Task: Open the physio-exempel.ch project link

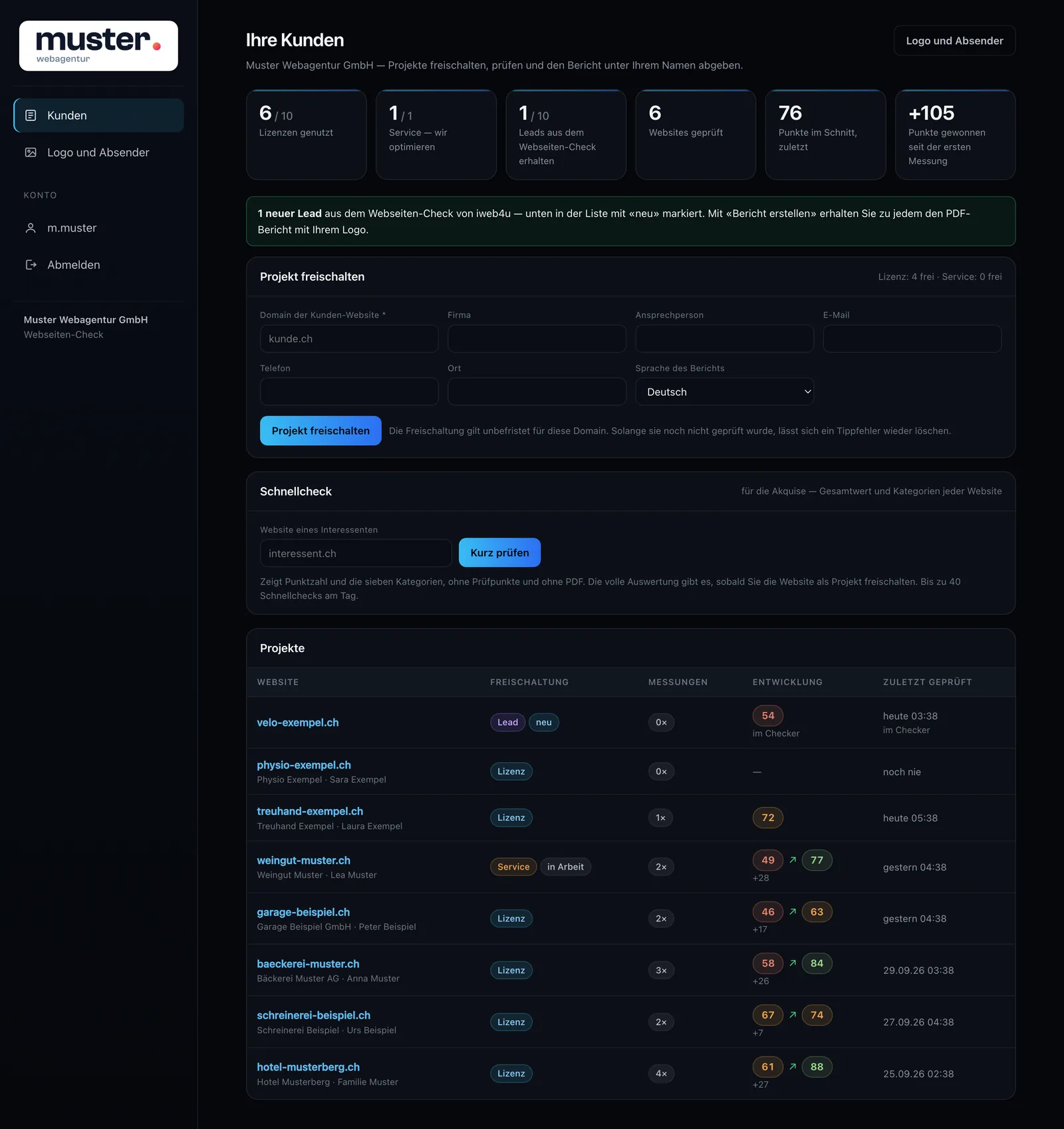Action: pyautogui.click(x=304, y=765)
